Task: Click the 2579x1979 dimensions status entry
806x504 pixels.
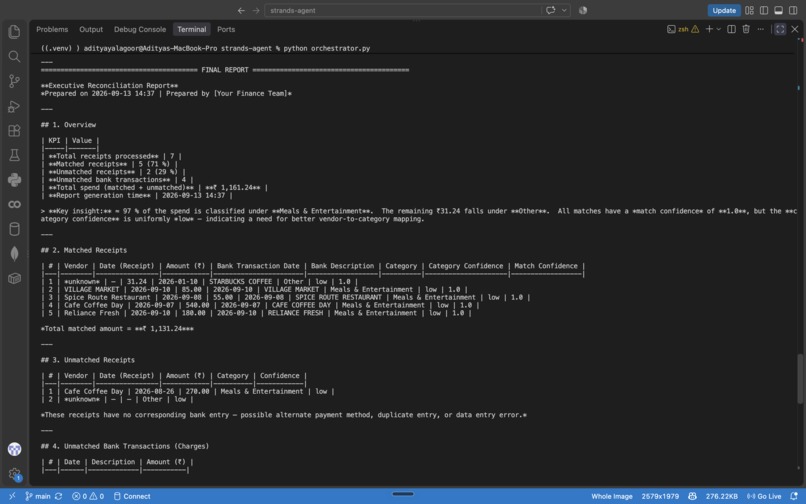Action: pyautogui.click(x=660, y=496)
